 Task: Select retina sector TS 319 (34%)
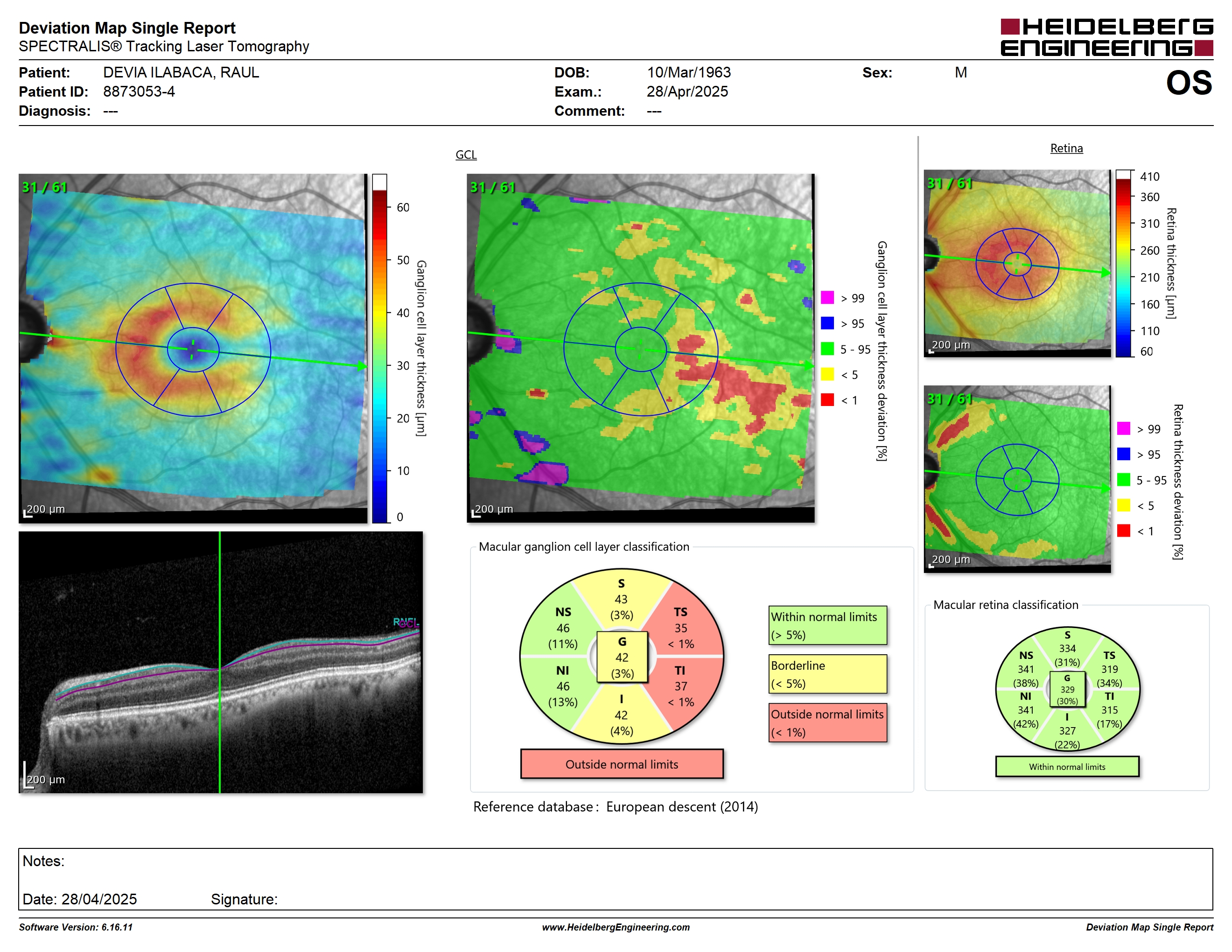pos(1110,670)
